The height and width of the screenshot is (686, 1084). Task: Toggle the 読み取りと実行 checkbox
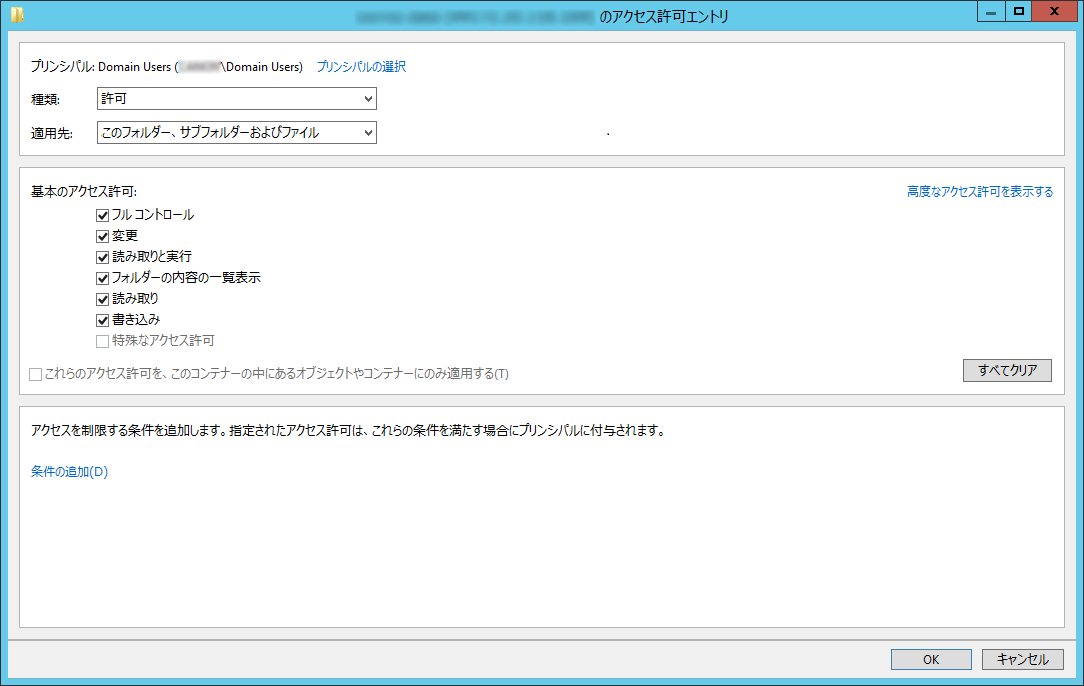click(102, 257)
